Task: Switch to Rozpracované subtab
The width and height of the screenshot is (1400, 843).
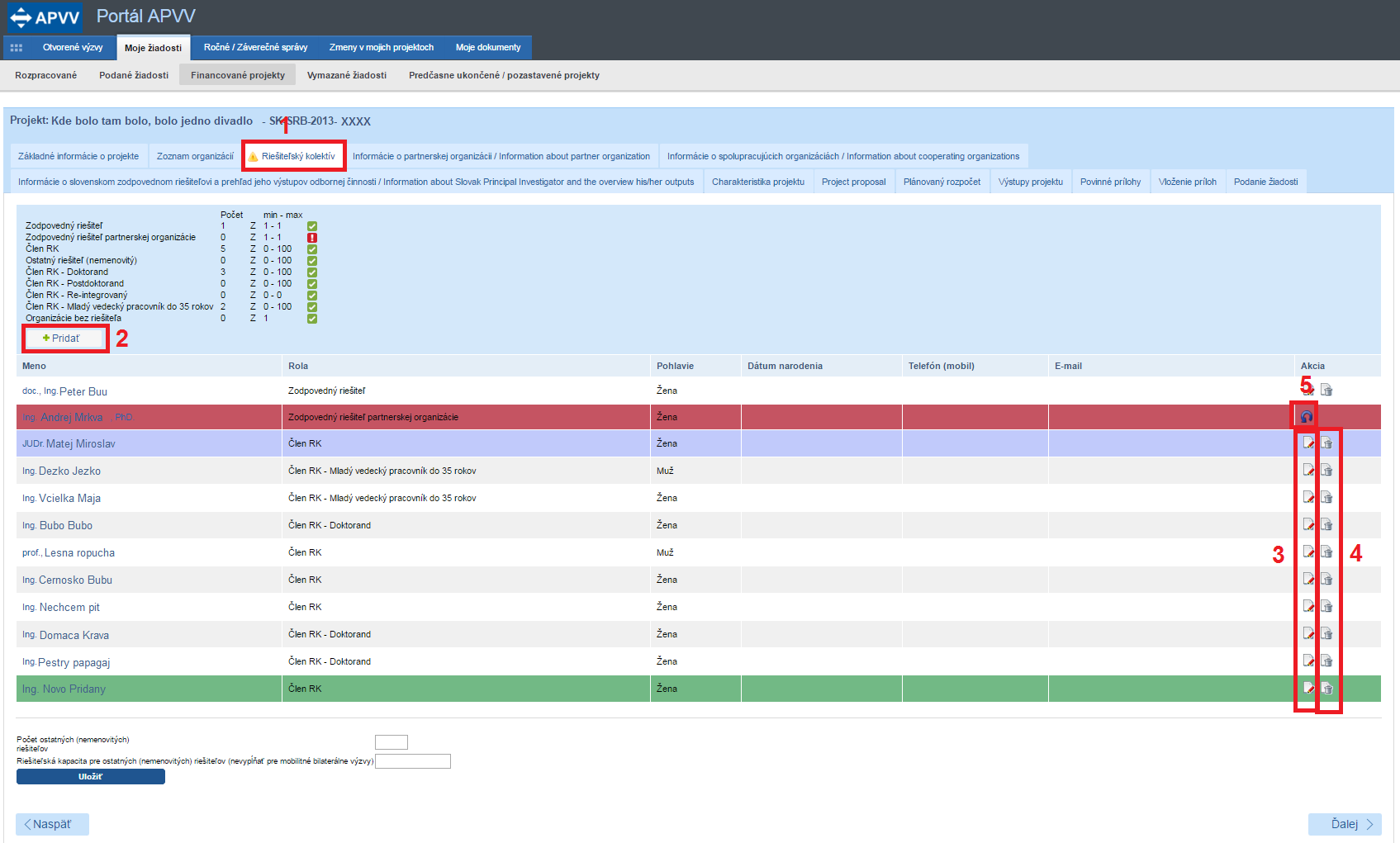Action: click(x=45, y=75)
